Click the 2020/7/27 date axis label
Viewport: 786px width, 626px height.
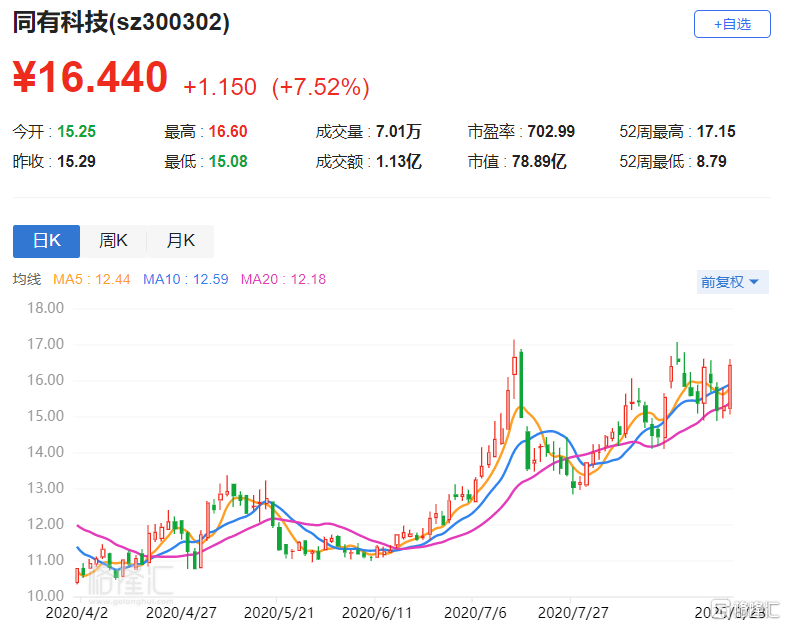(573, 613)
